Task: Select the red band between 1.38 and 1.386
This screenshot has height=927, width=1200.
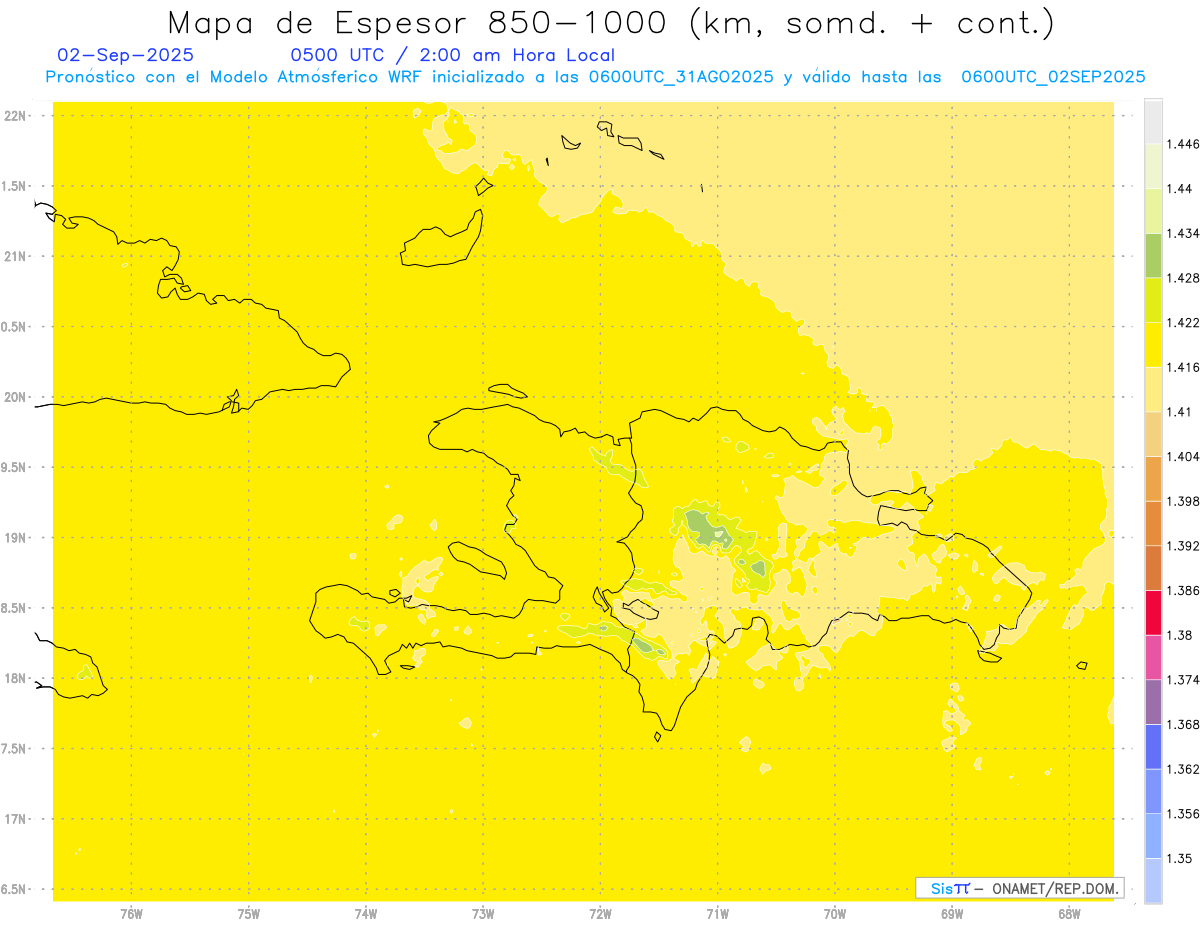Action: (x=1153, y=612)
